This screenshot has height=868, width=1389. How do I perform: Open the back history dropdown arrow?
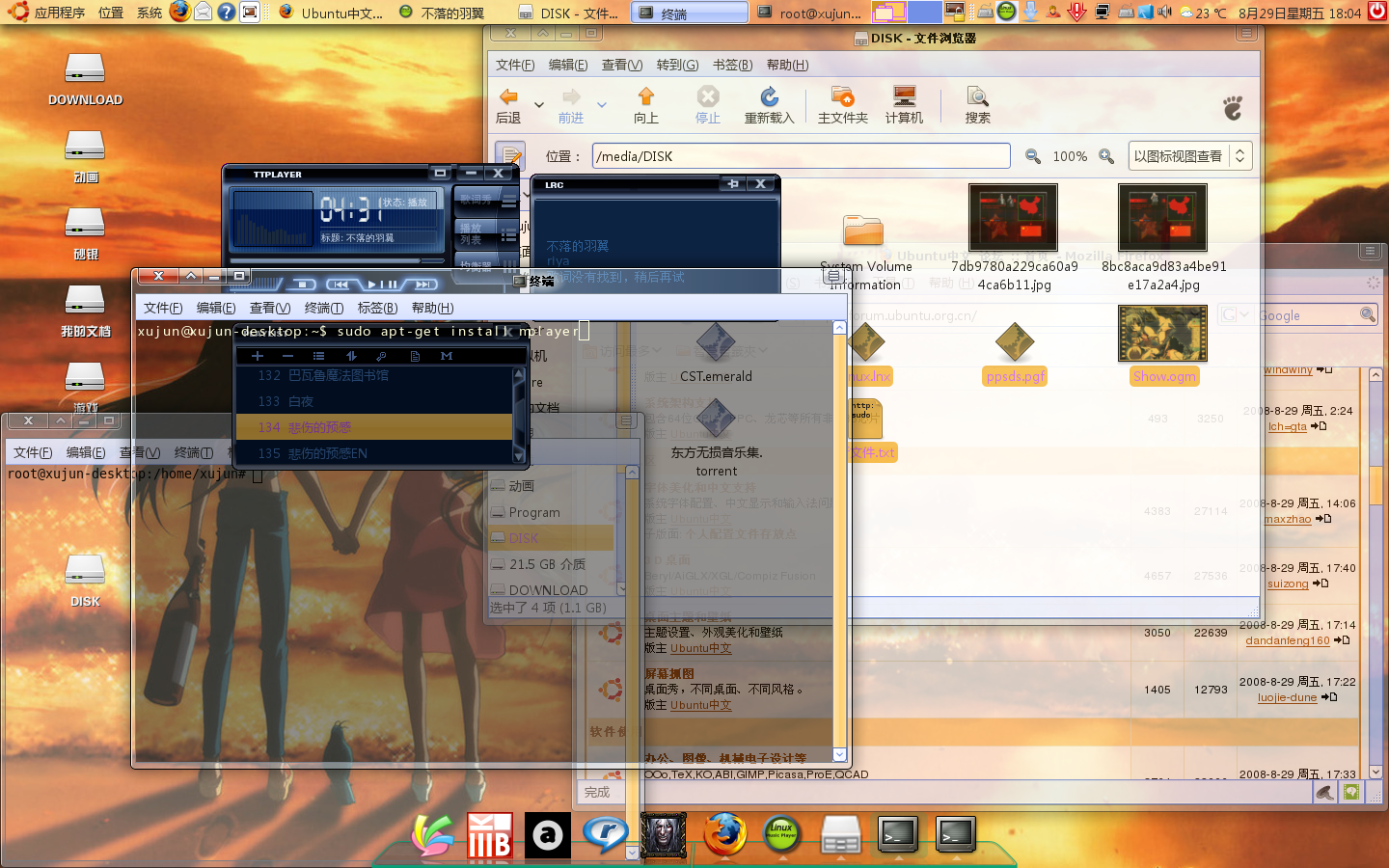(x=539, y=104)
